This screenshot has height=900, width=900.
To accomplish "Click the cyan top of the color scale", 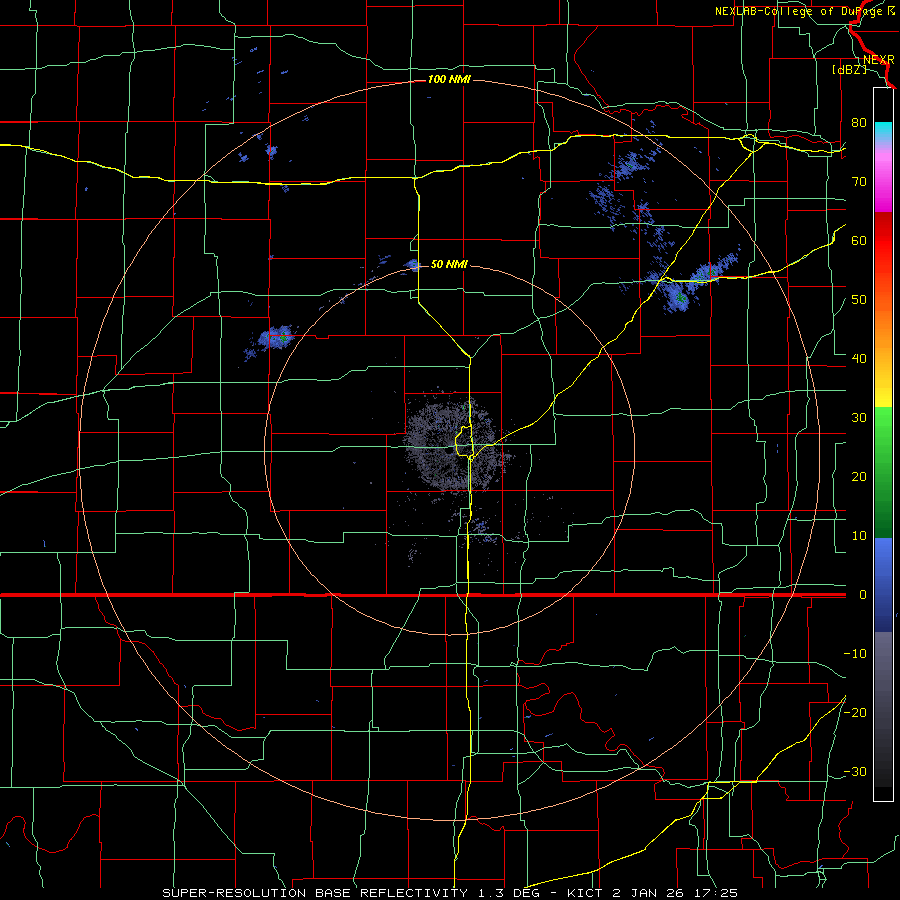I will 883,130.
